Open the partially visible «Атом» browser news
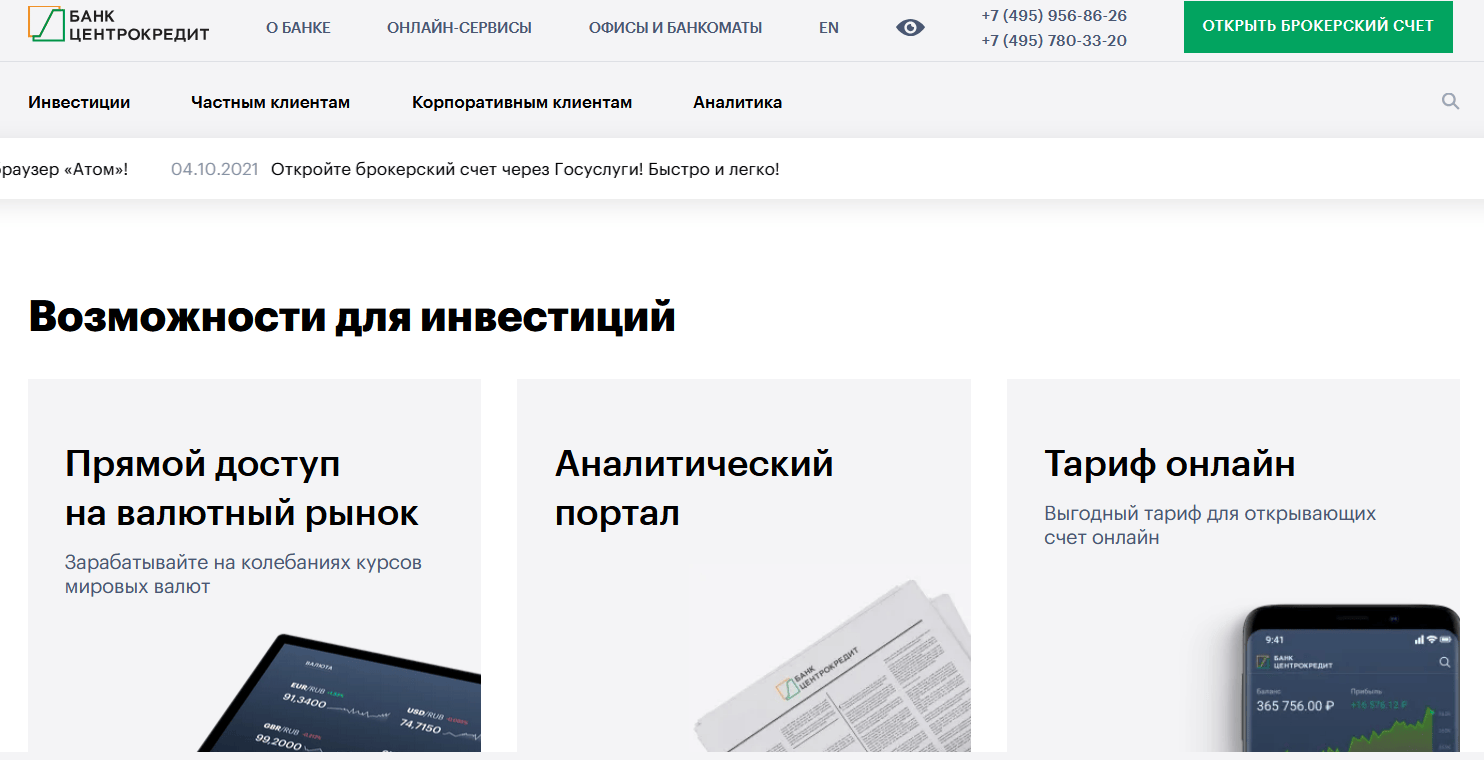Viewport: 1484px width, 760px height. (64, 169)
